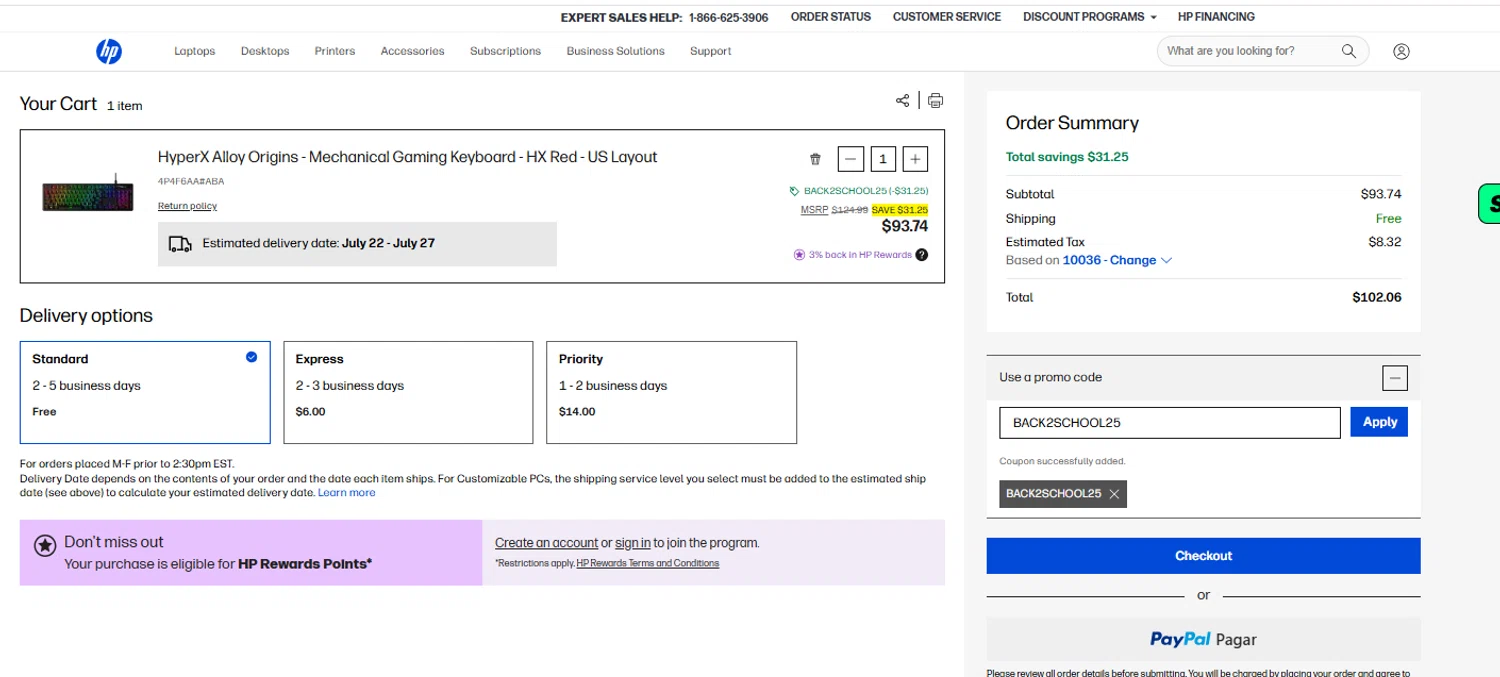
Task: Click the Order Status link
Action: point(831,17)
